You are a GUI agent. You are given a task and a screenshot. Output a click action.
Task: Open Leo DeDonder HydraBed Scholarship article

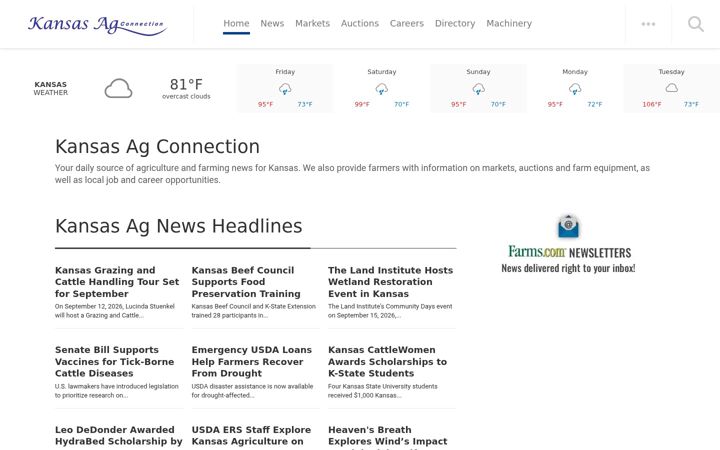(118, 435)
